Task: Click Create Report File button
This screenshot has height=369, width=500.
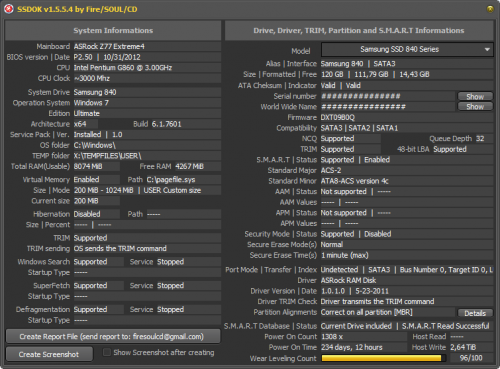Action: 113,337
